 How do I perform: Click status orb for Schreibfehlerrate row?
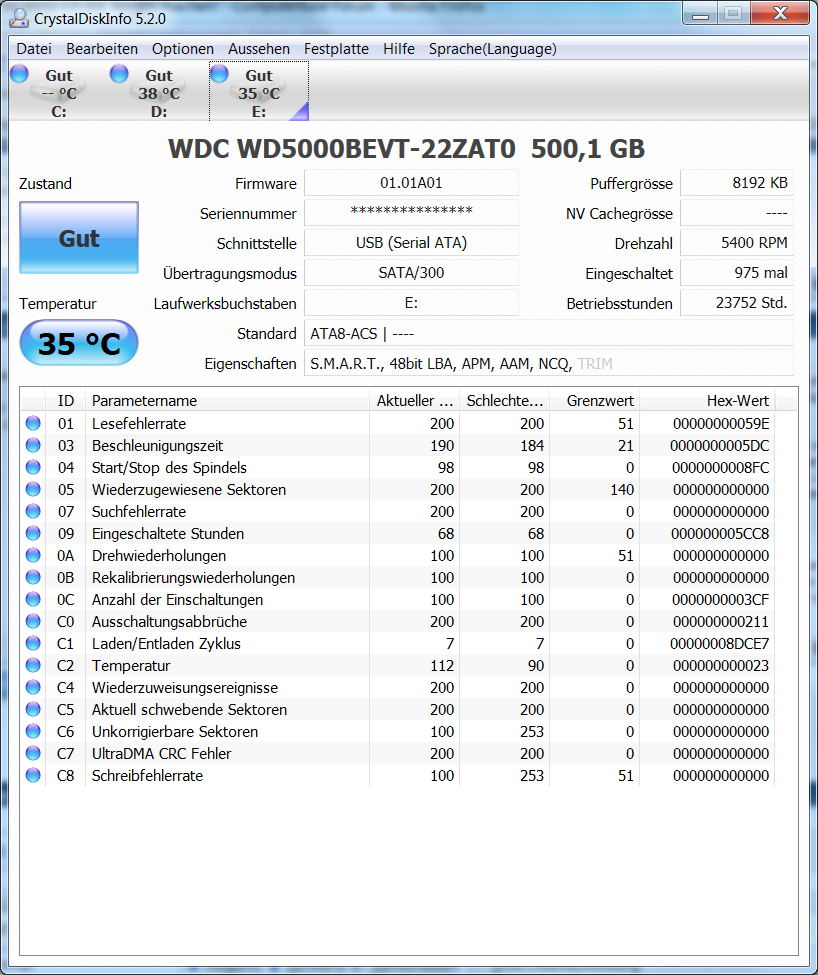[33, 775]
